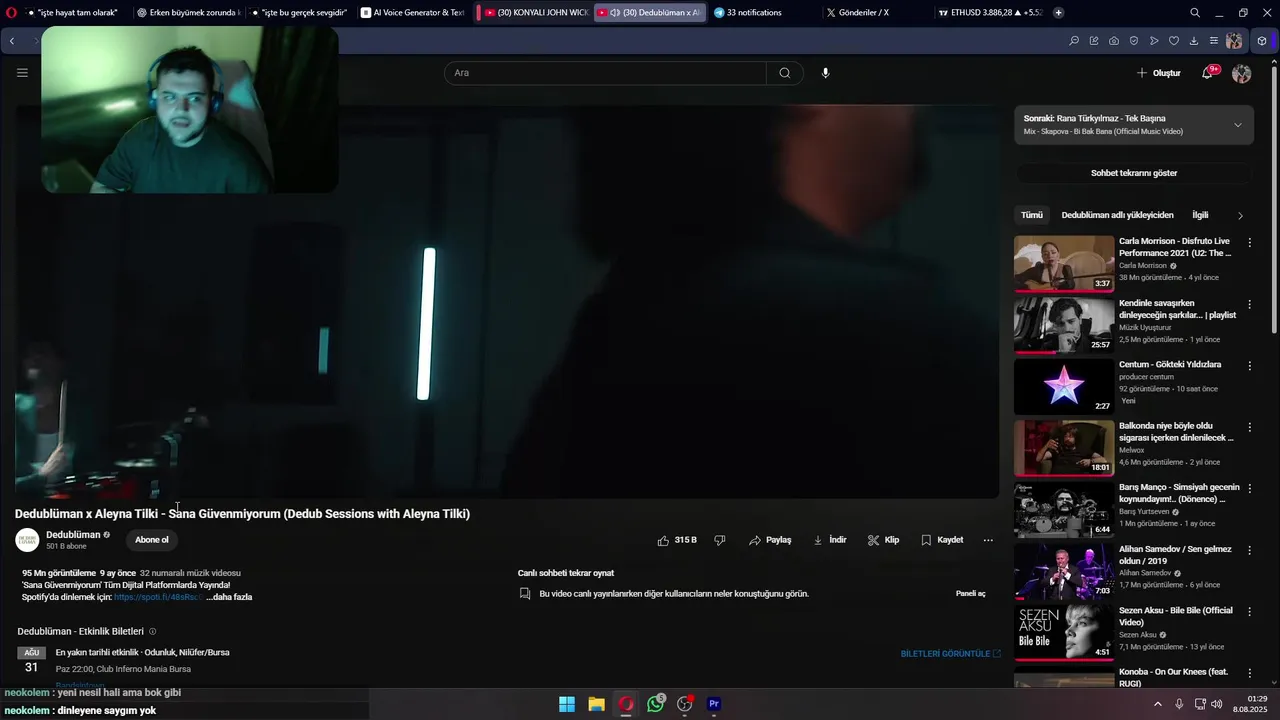Open the YouTube notifications bell
This screenshot has width=1280, height=720.
pos(1207,73)
